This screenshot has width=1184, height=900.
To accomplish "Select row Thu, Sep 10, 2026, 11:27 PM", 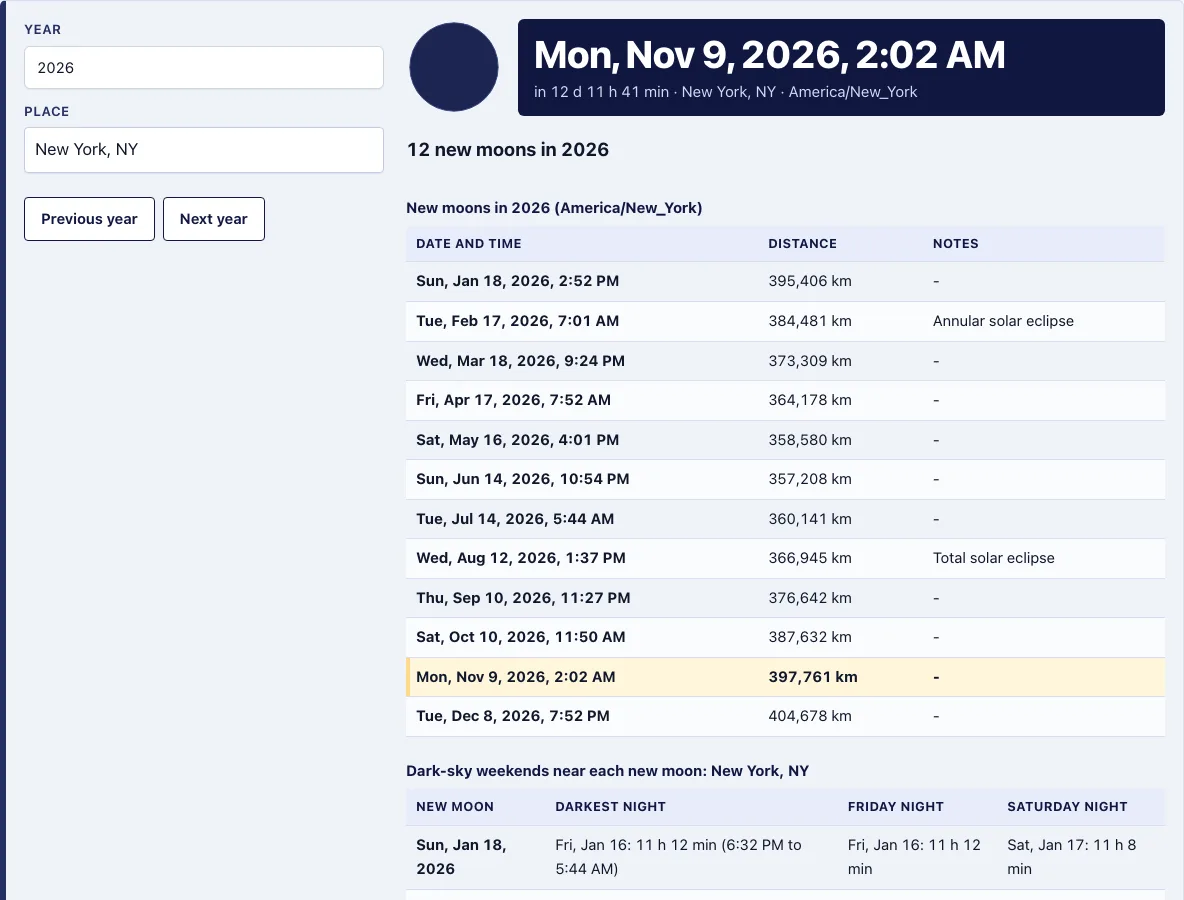I will (785, 598).
